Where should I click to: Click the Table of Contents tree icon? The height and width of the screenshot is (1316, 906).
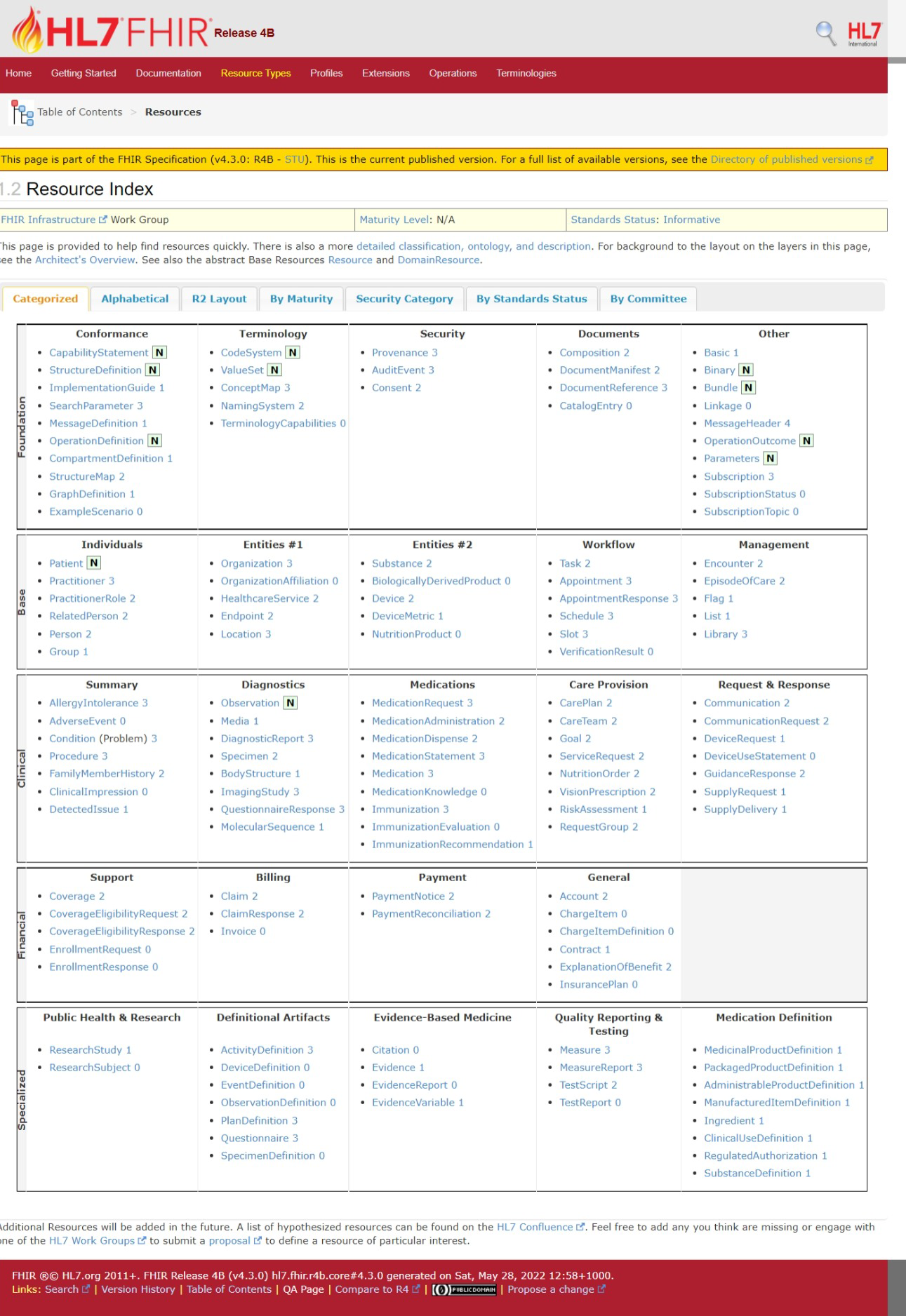pos(22,112)
